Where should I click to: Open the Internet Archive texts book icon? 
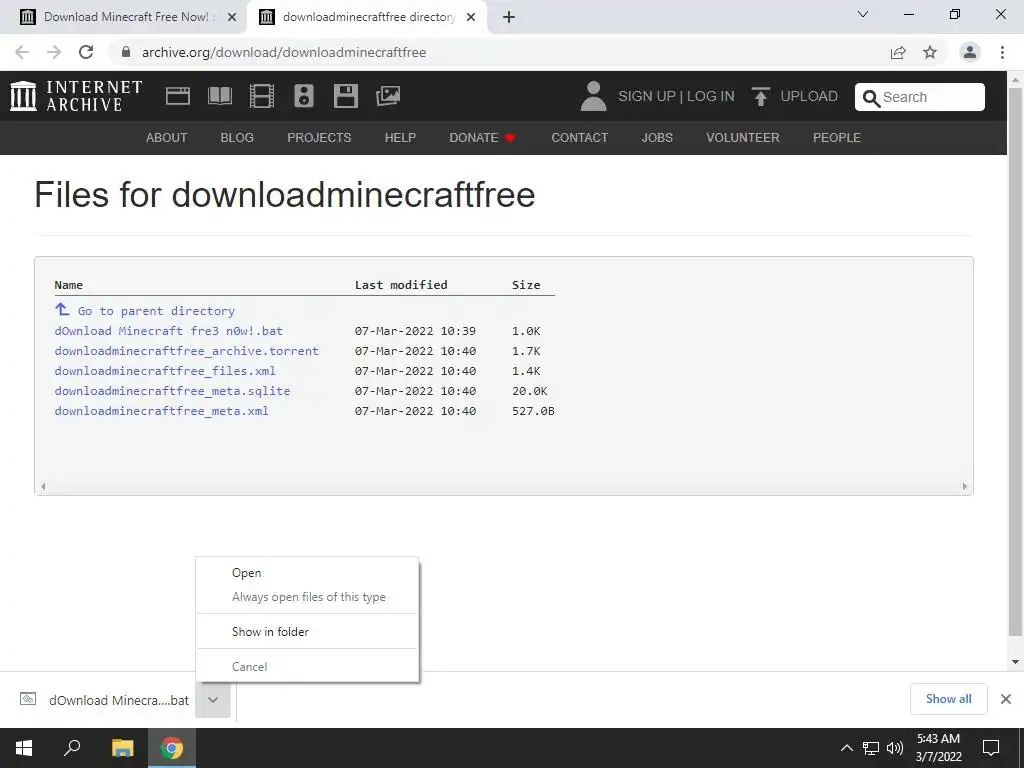click(219, 96)
